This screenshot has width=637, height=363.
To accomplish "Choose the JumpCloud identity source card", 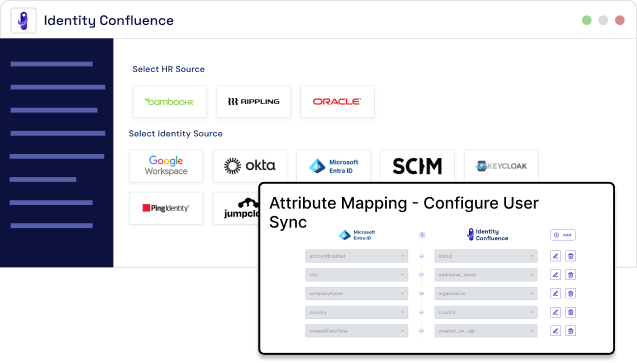I will coord(236,208).
